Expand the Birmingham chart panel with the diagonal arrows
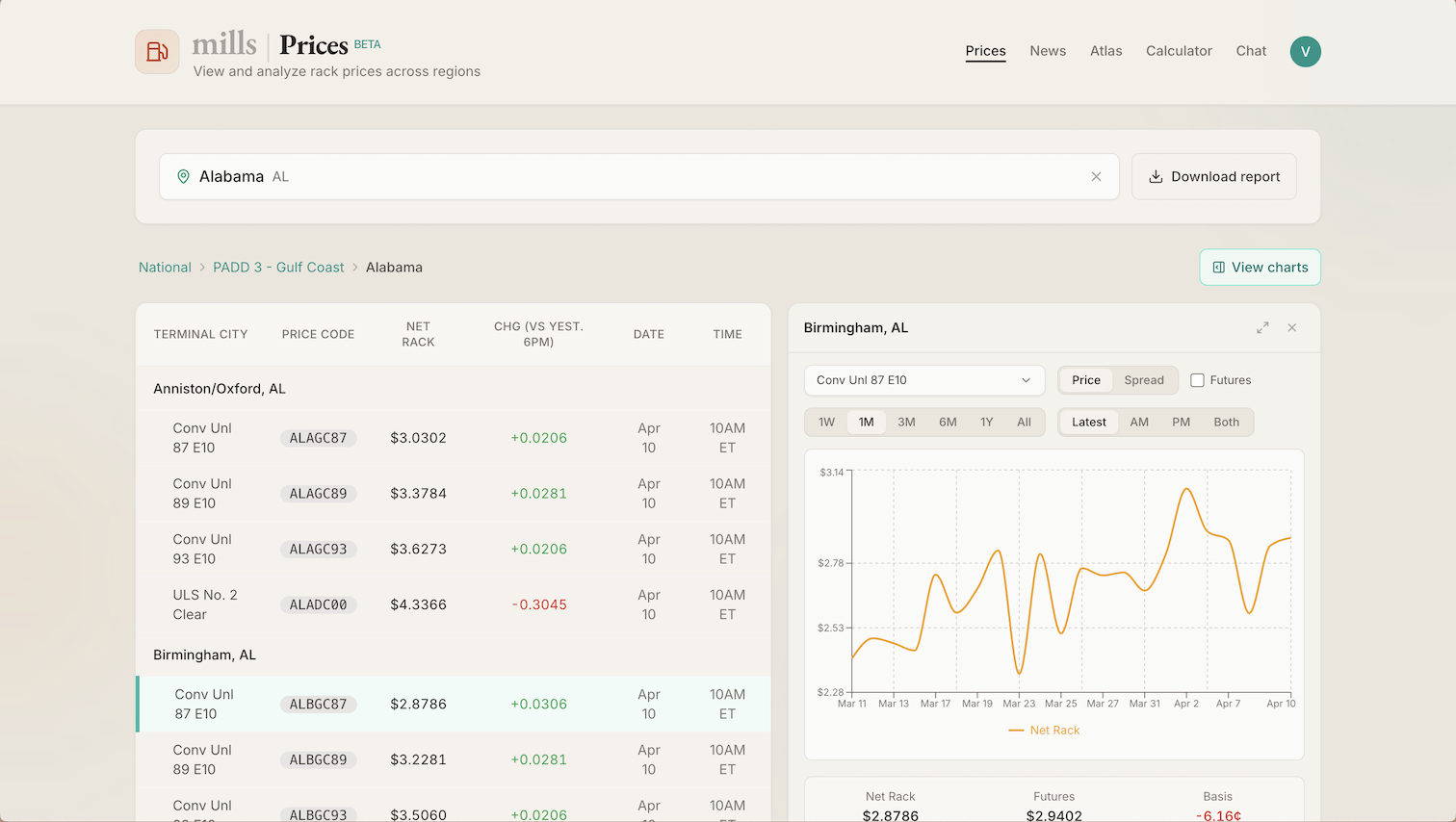Image resolution: width=1456 pixels, height=822 pixels. (x=1262, y=327)
